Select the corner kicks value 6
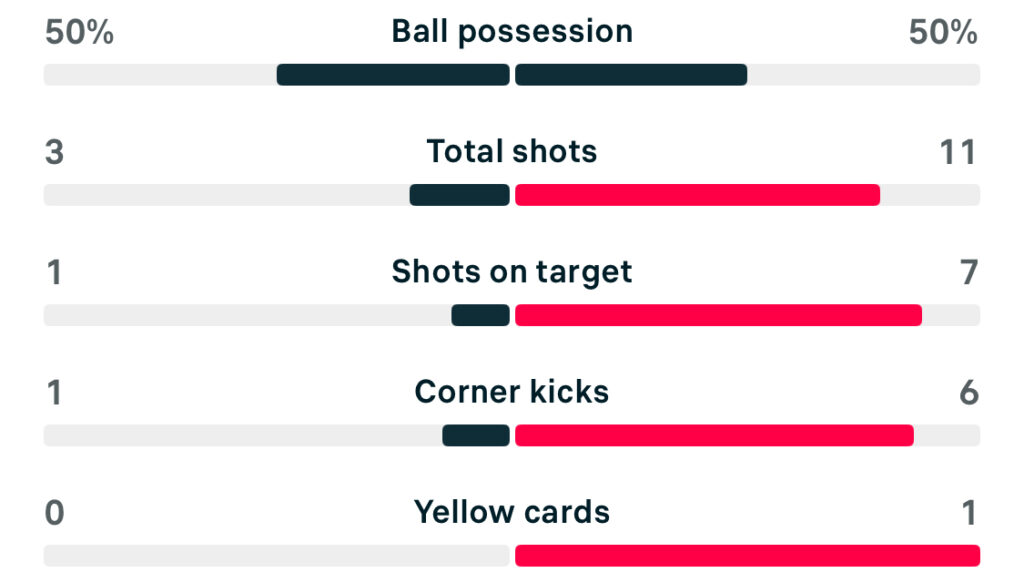Screen dimensions: 1024x583 [968, 392]
